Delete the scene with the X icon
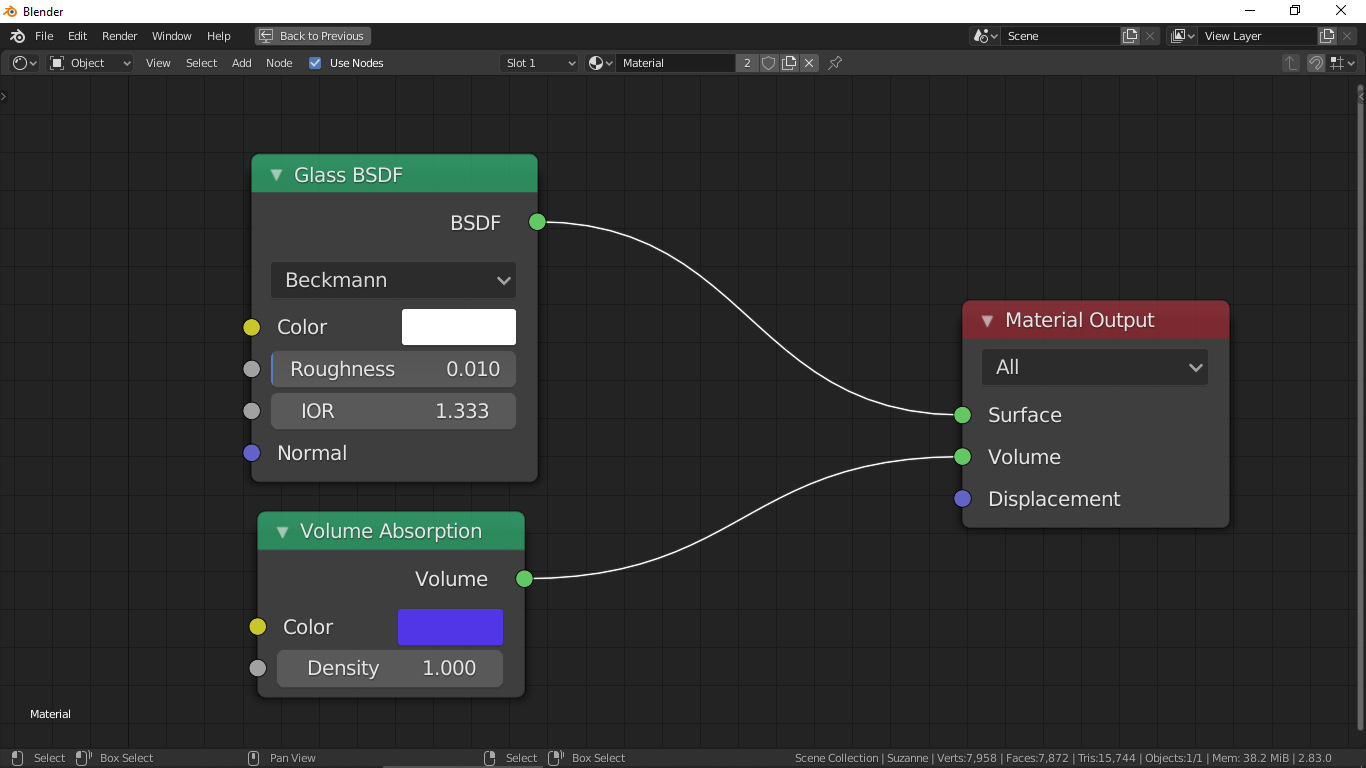 tap(1150, 36)
